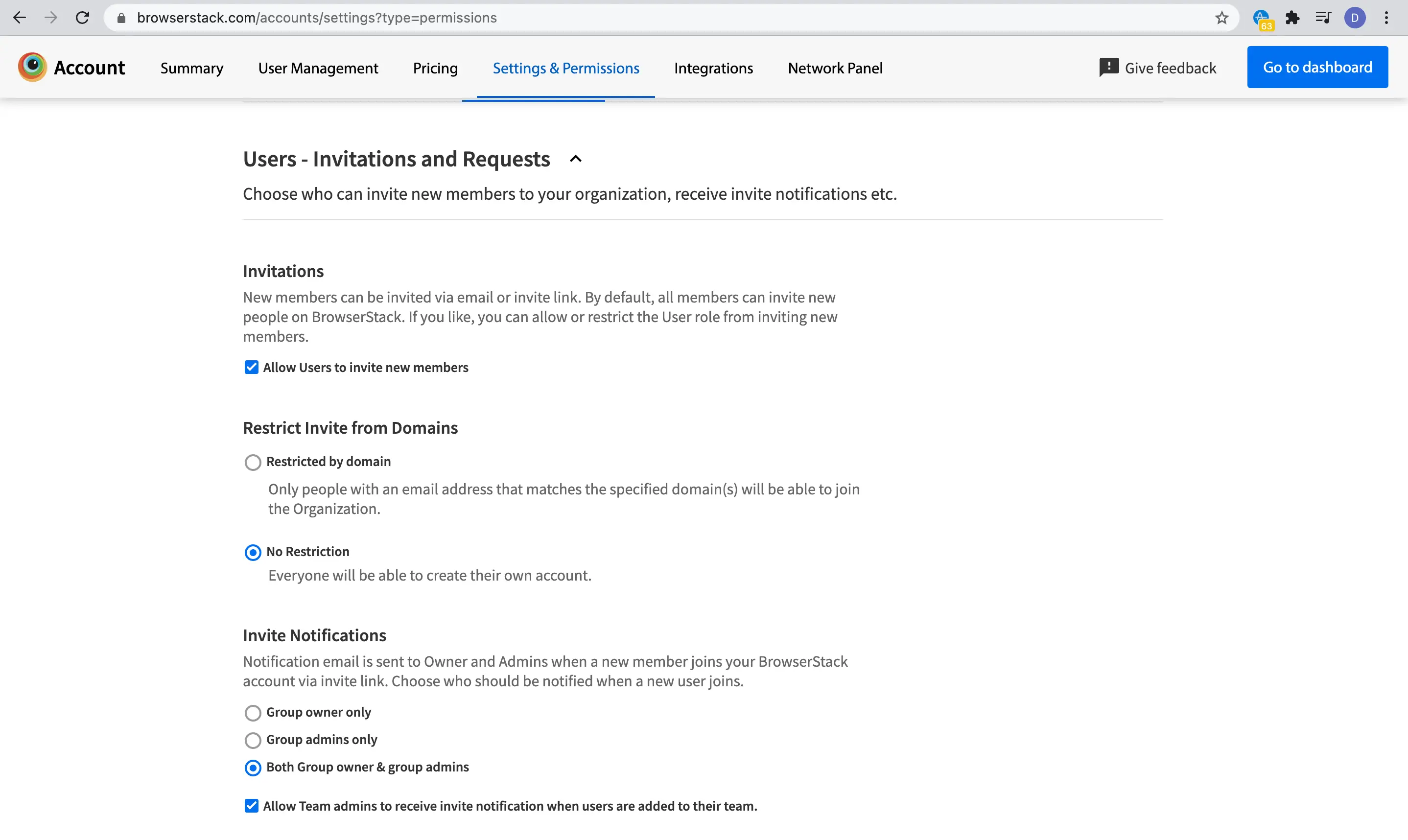Select Restricted by domain option
The height and width of the screenshot is (840, 1408).
pyautogui.click(x=253, y=463)
